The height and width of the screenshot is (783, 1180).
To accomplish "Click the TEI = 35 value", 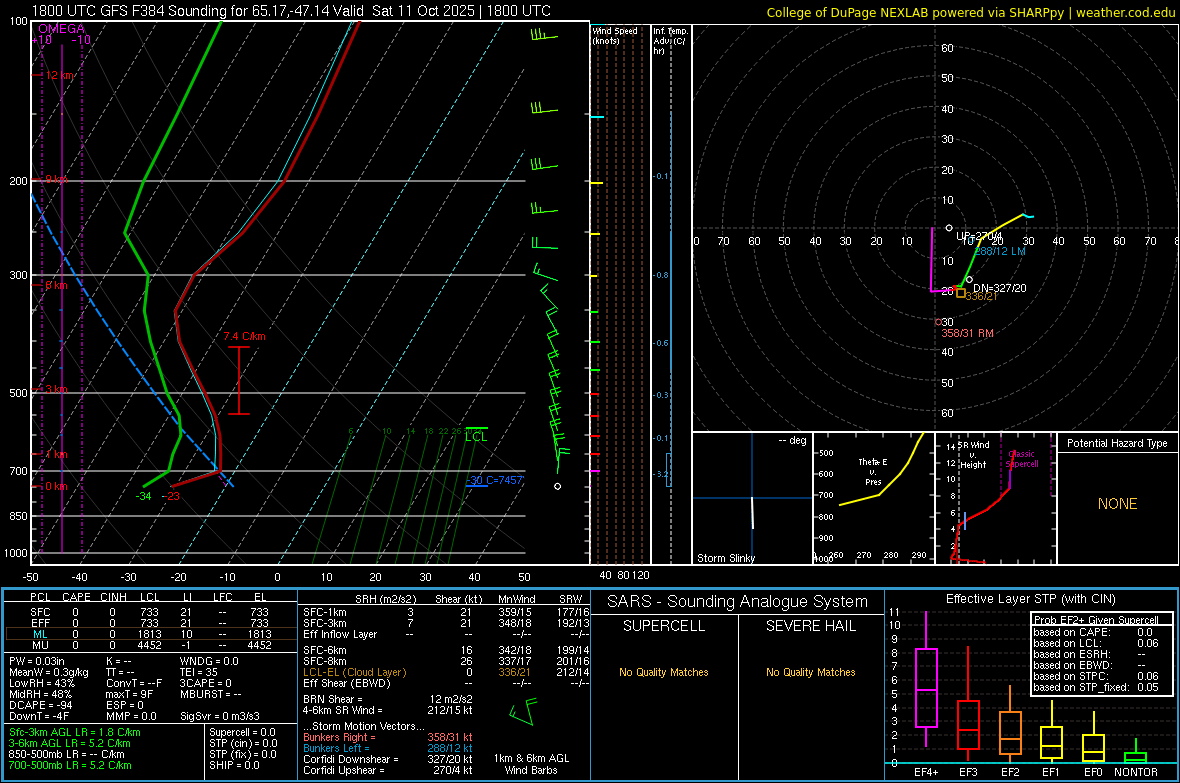I will point(199,672).
